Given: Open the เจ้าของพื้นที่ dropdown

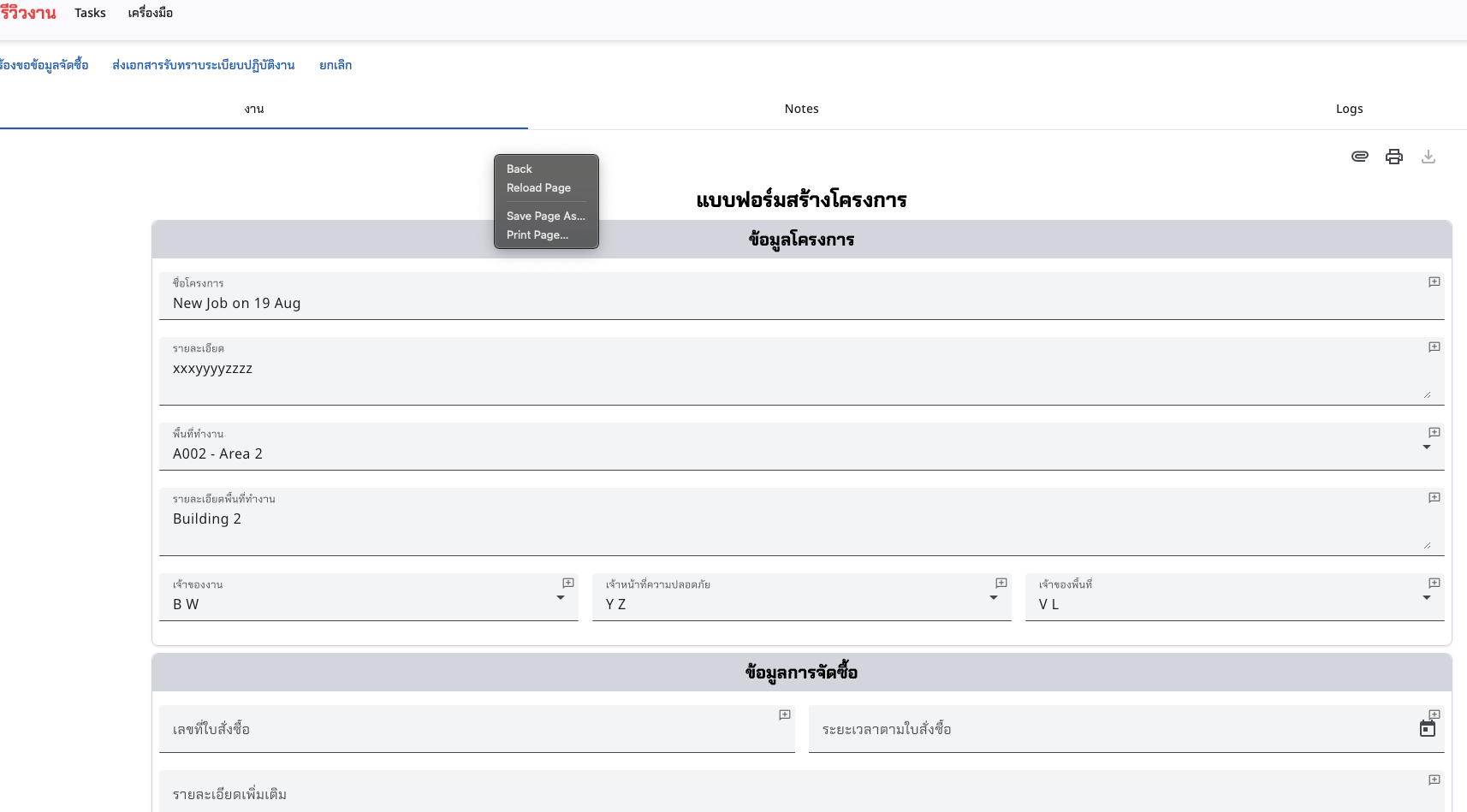Looking at the screenshot, I should [x=1427, y=598].
